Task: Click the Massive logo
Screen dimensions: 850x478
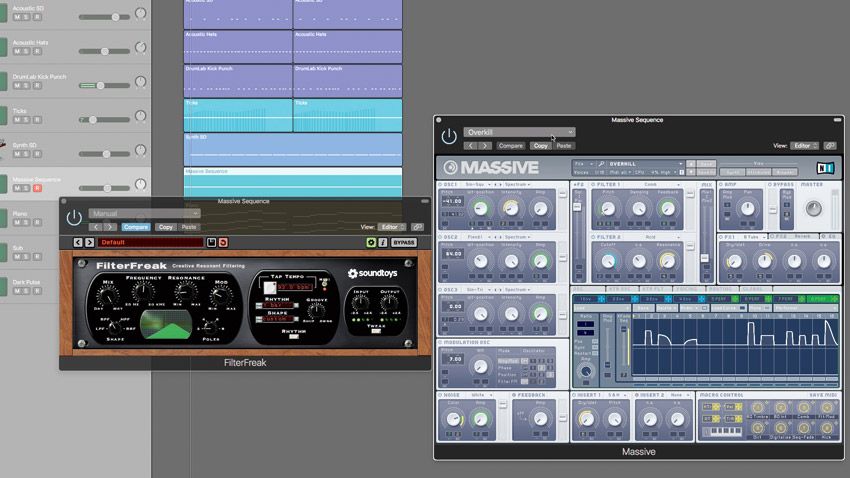Action: pos(492,167)
